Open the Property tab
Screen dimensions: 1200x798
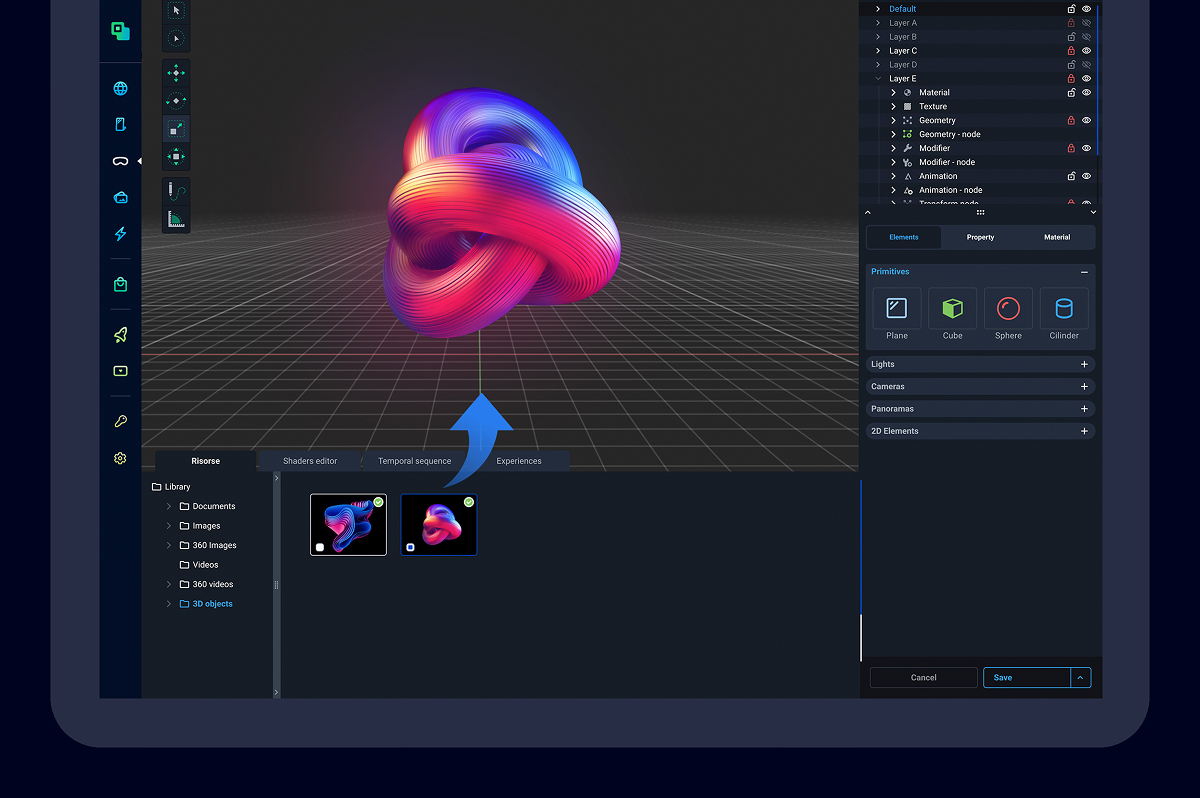pos(980,237)
